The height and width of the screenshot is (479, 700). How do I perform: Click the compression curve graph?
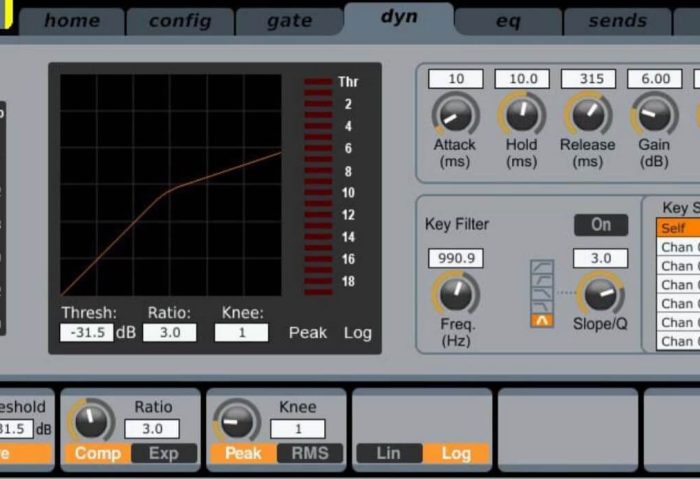(171, 185)
